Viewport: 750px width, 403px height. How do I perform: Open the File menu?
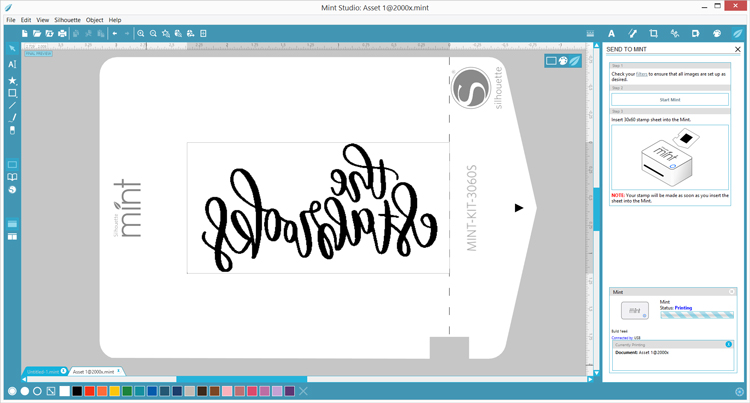tap(11, 20)
